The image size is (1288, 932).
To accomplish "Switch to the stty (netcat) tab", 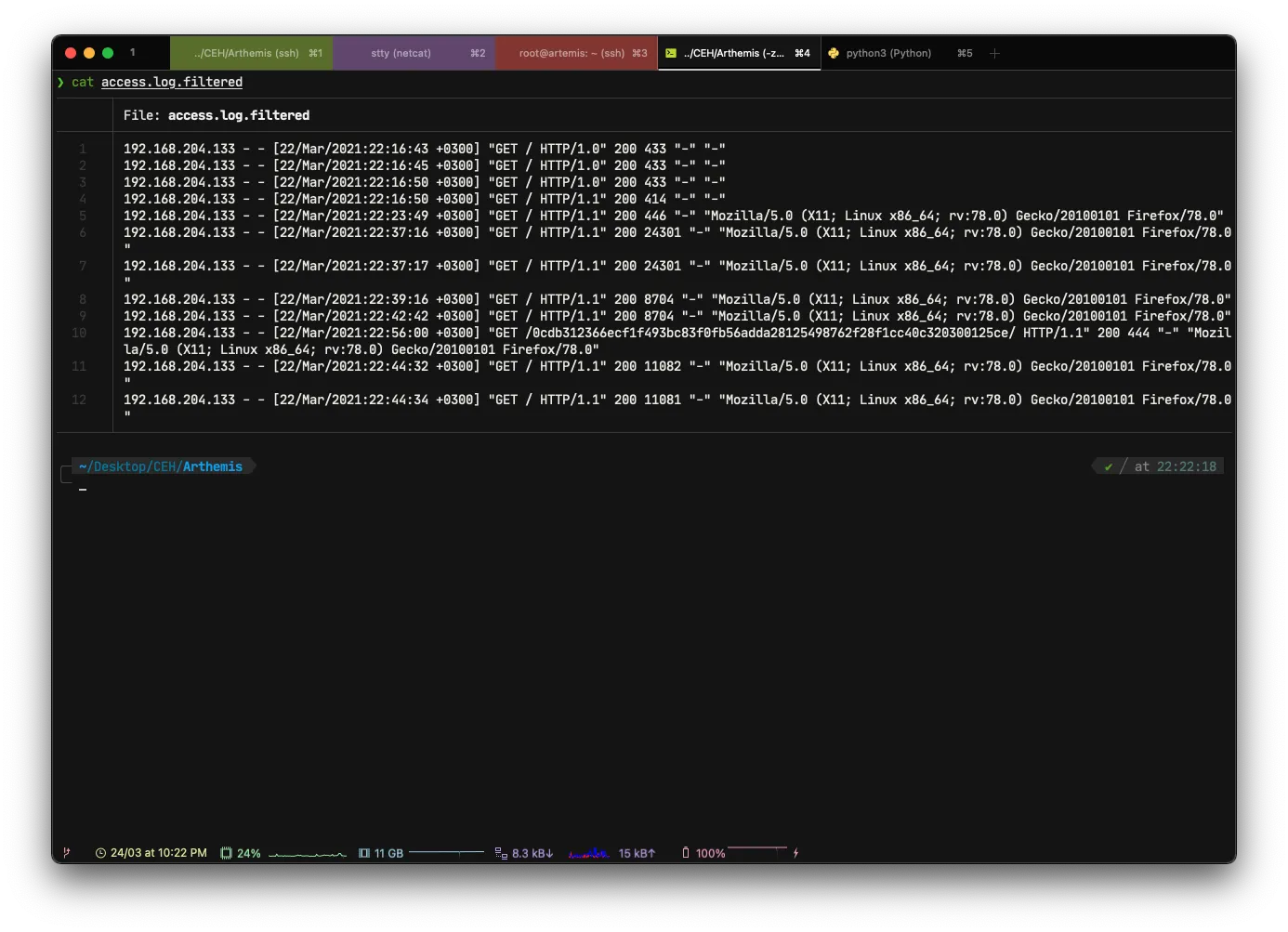I will [x=414, y=54].
